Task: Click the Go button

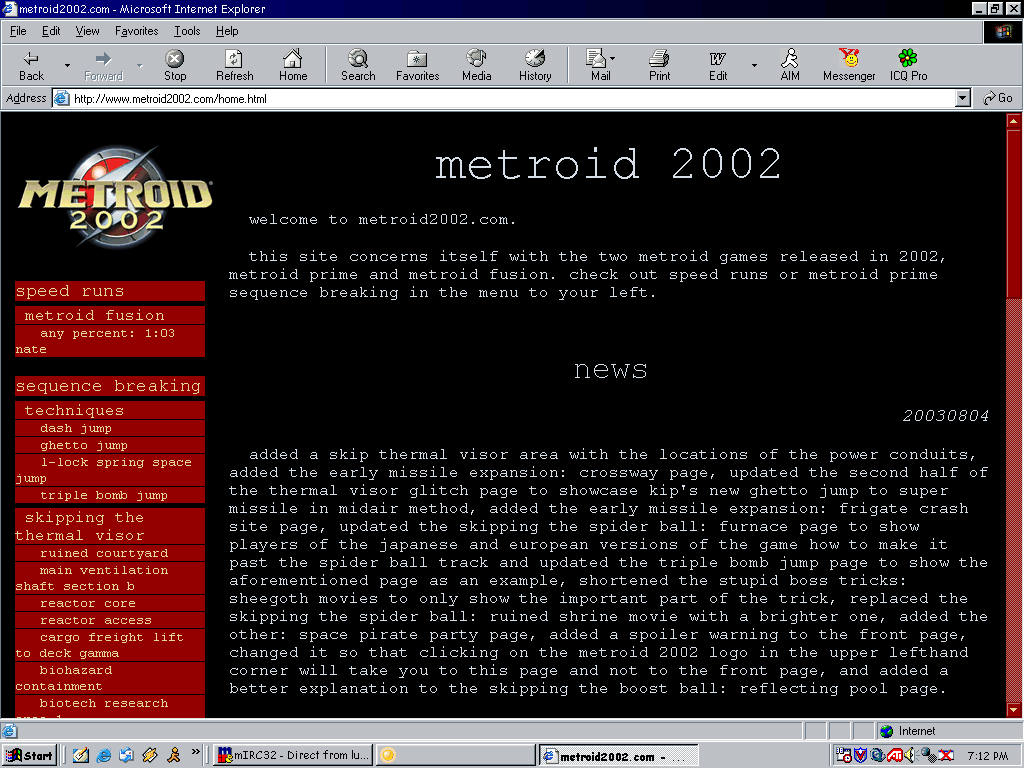Action: pos(998,99)
